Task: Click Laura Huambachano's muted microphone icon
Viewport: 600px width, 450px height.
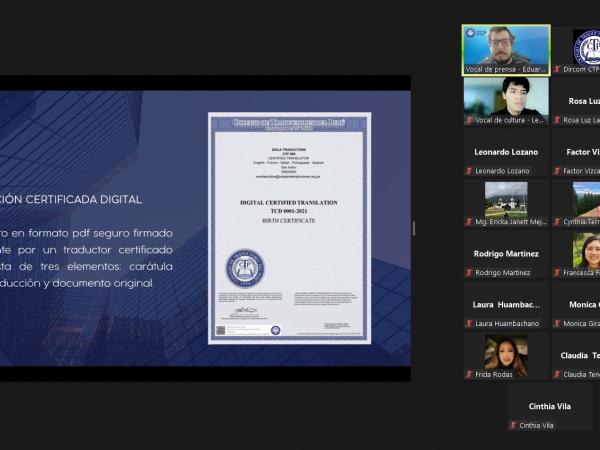Action: [x=469, y=323]
